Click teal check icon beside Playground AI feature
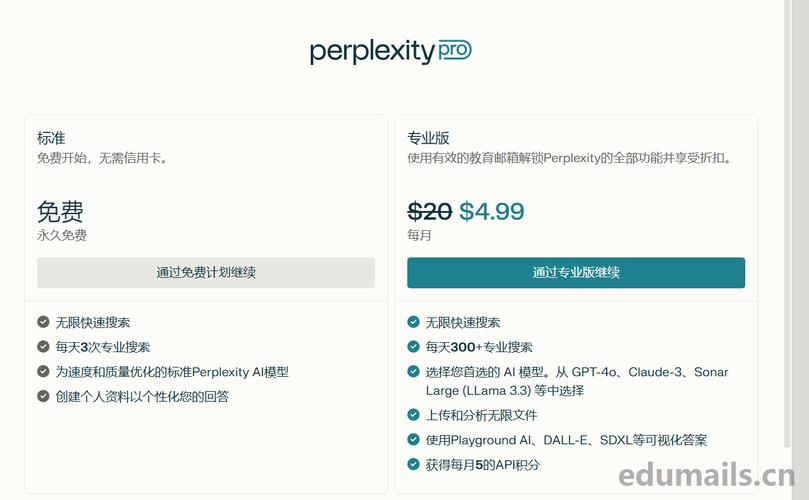The width and height of the screenshot is (809, 500). tap(413, 439)
